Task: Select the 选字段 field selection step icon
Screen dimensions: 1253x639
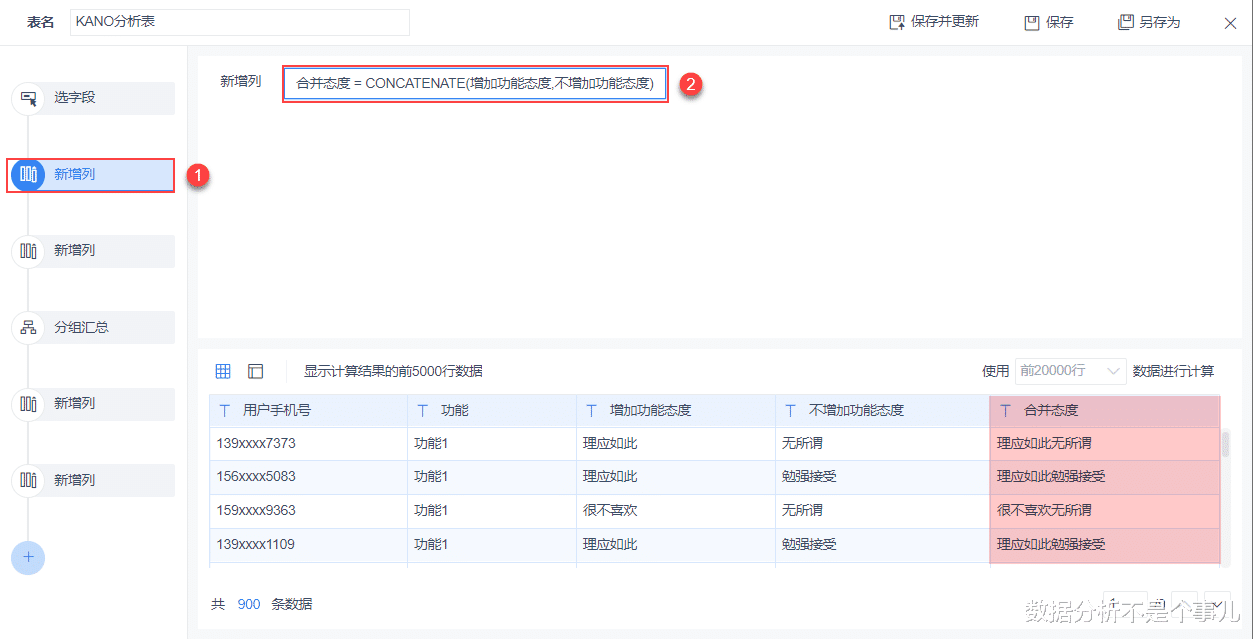Action: tap(27, 98)
